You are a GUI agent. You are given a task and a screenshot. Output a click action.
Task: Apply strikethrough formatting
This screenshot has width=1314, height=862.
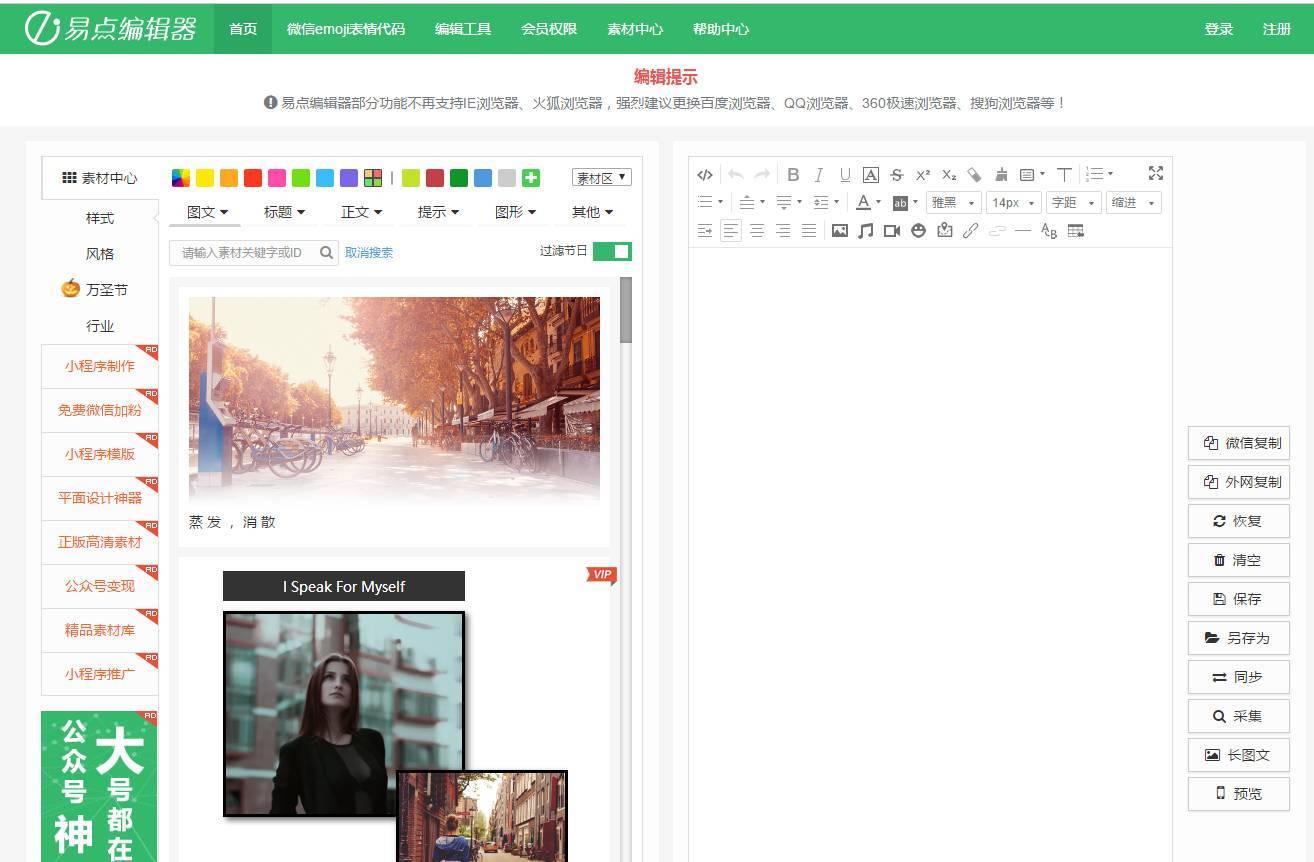tap(897, 174)
